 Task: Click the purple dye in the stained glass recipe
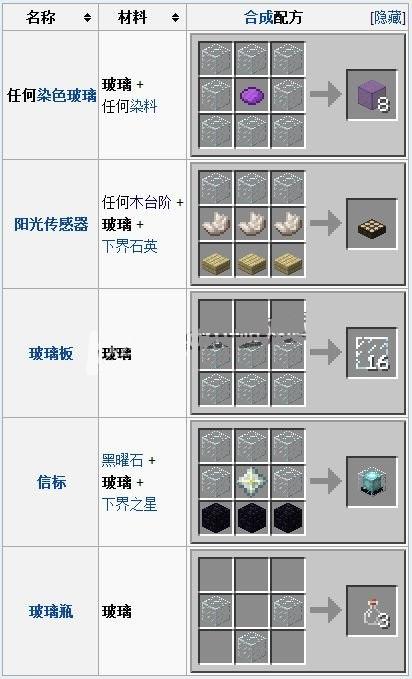tap(252, 94)
